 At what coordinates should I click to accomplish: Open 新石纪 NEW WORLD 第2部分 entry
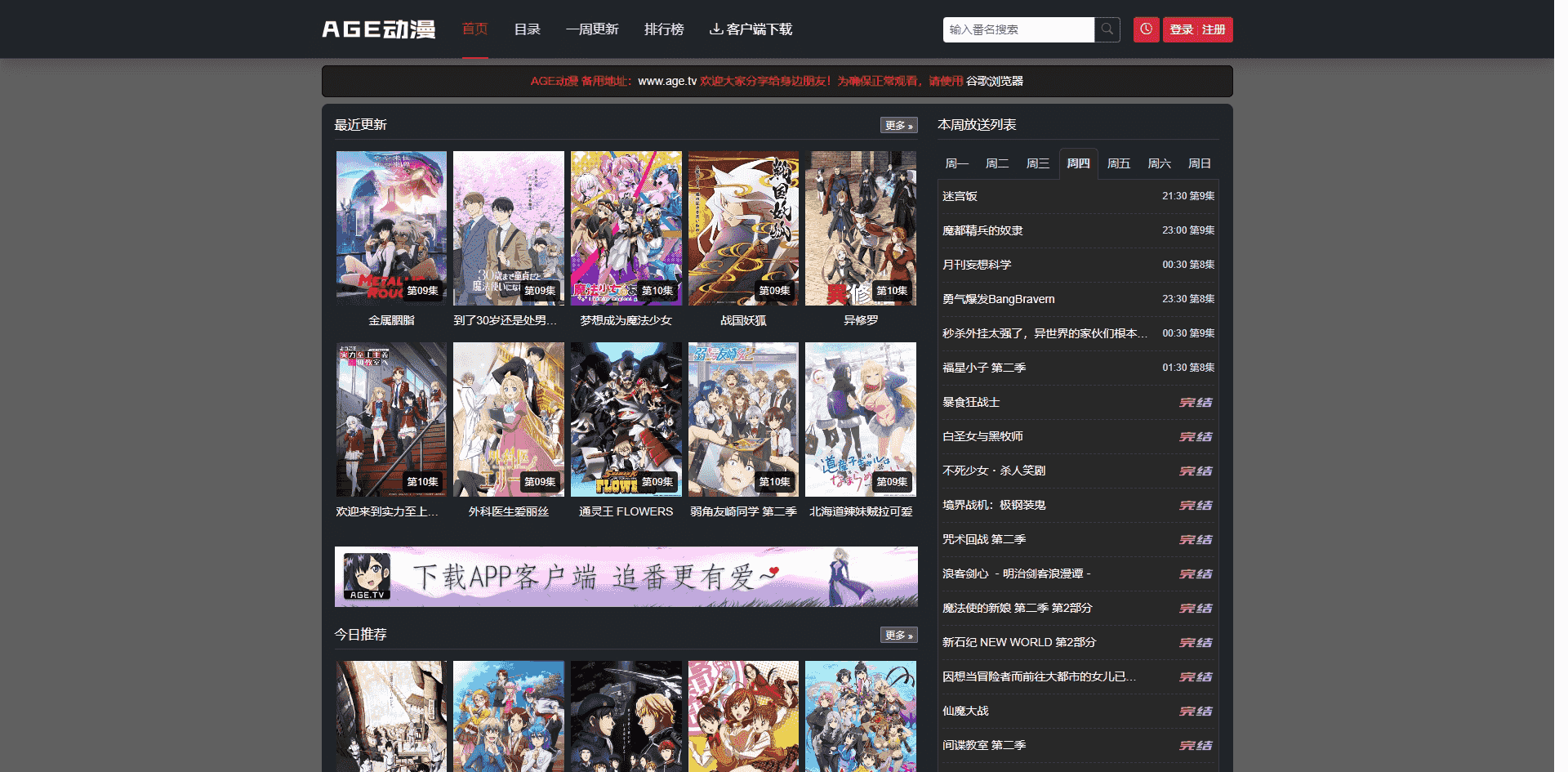click(x=1019, y=642)
